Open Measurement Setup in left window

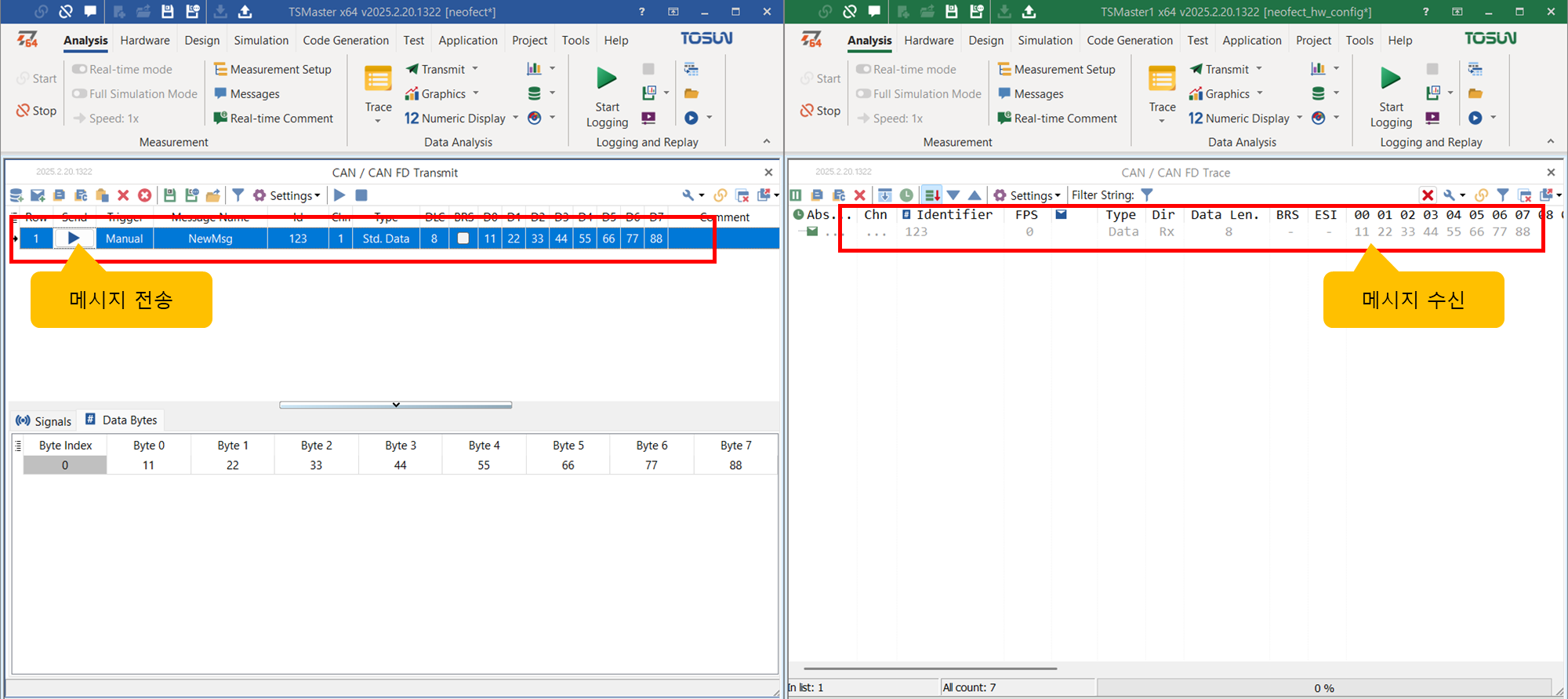coord(272,69)
